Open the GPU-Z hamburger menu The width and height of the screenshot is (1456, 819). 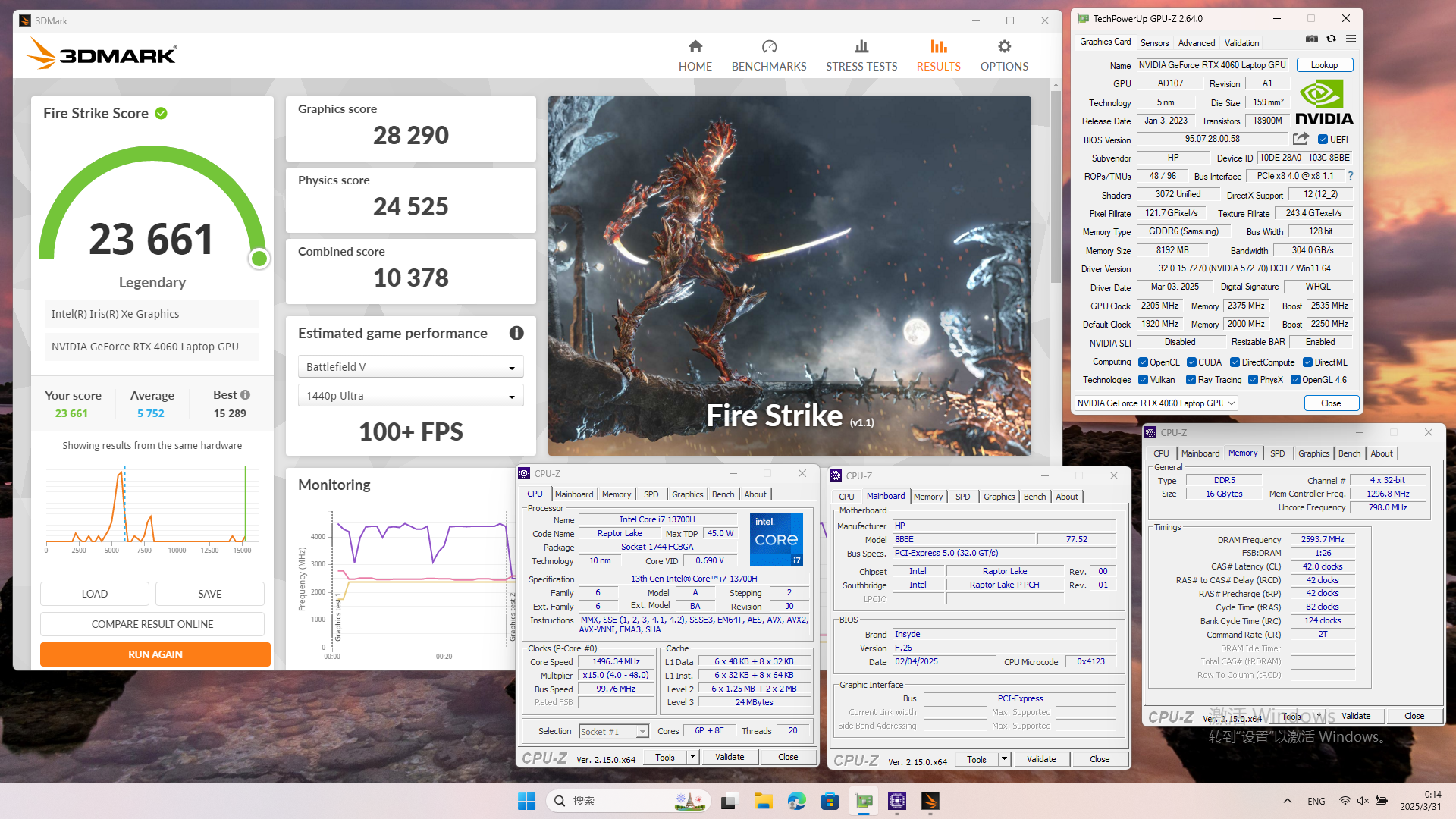1351,39
